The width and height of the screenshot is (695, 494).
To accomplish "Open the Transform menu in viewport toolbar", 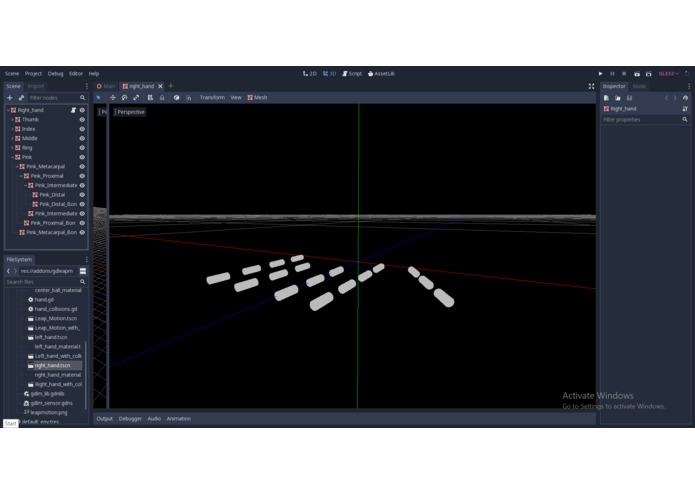I will click(212, 97).
